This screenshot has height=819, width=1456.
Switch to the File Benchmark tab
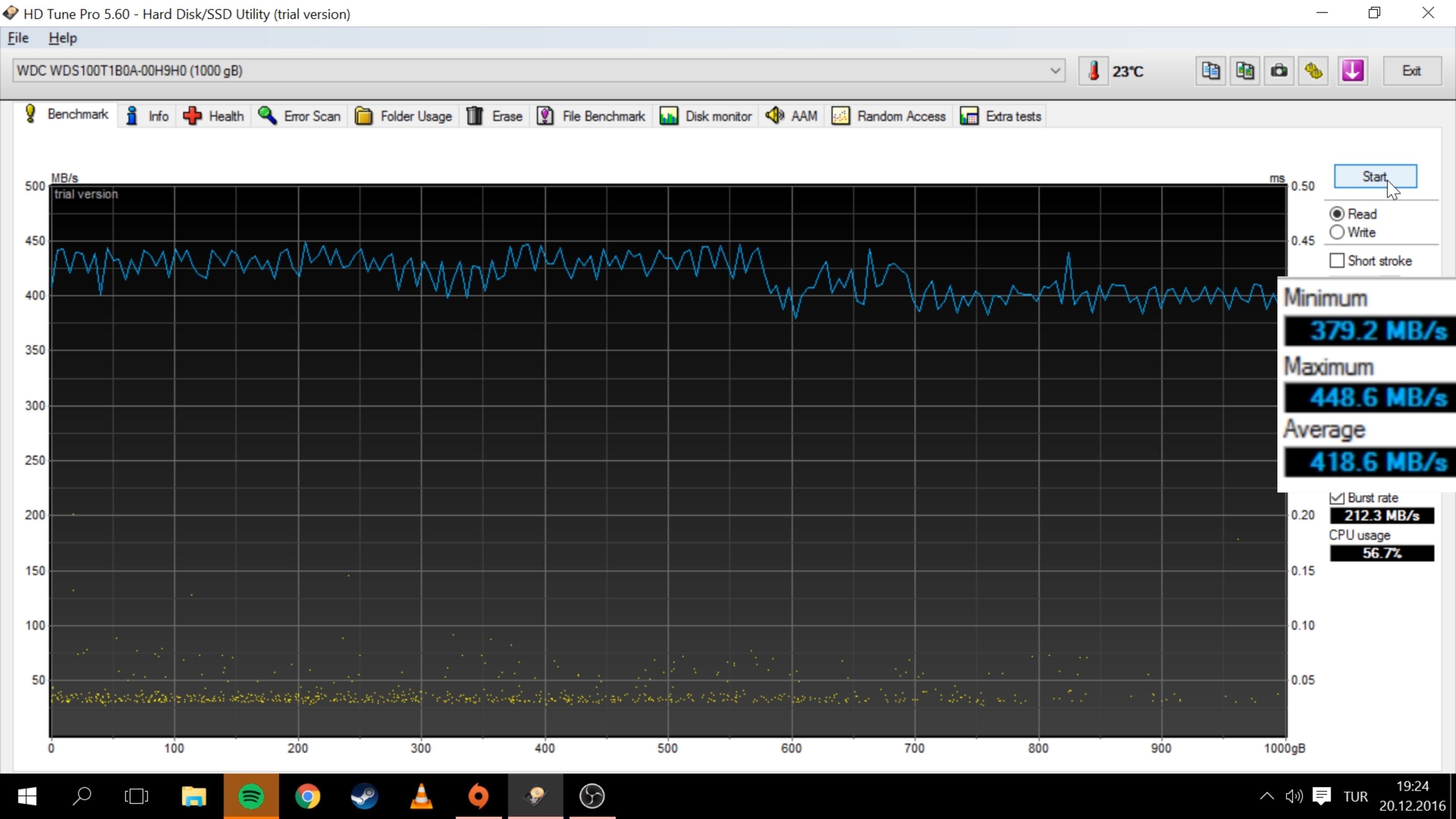click(x=591, y=116)
